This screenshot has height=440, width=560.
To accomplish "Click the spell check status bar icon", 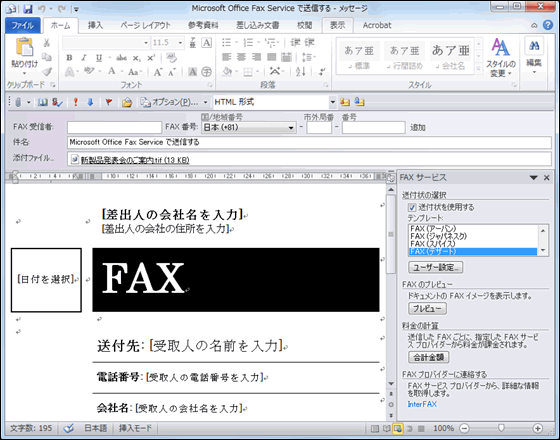I will point(69,428).
